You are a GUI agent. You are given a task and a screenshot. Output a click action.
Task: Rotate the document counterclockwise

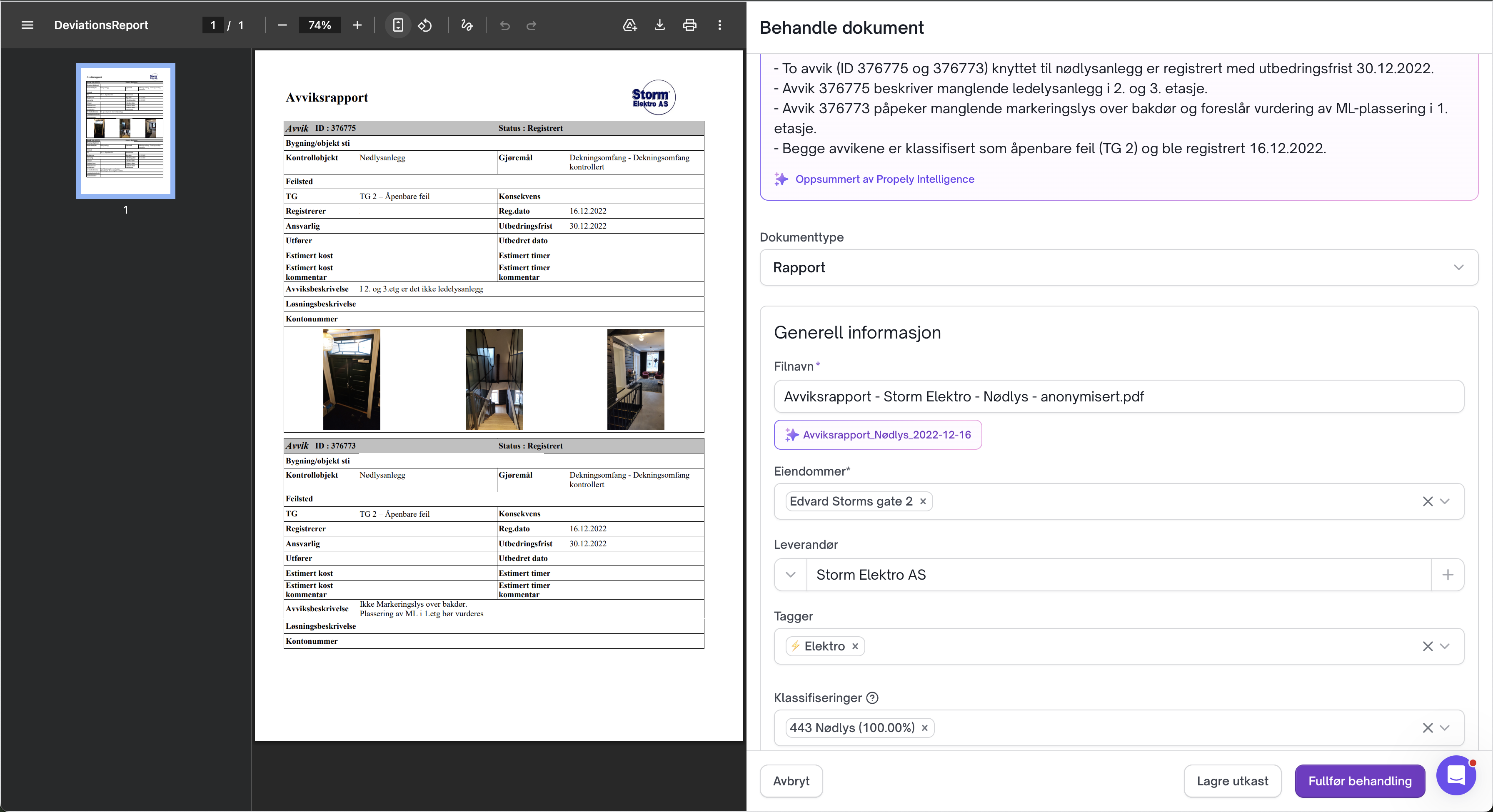pyautogui.click(x=425, y=25)
